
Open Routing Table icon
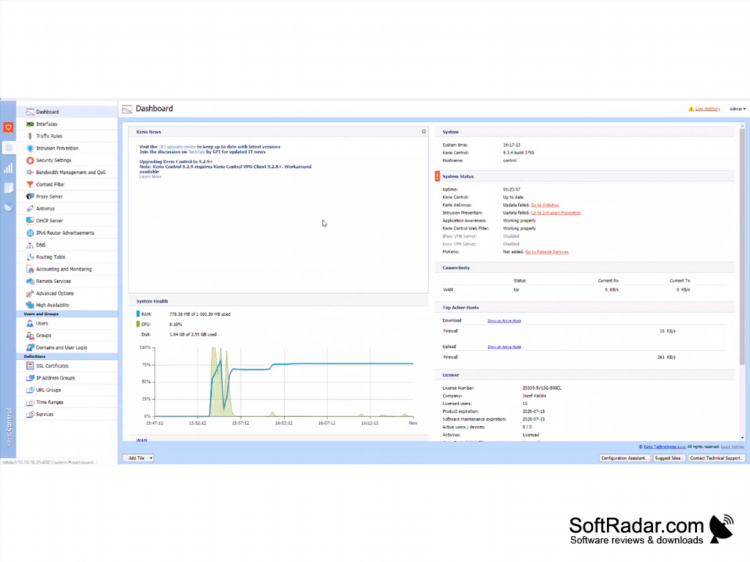[30, 257]
